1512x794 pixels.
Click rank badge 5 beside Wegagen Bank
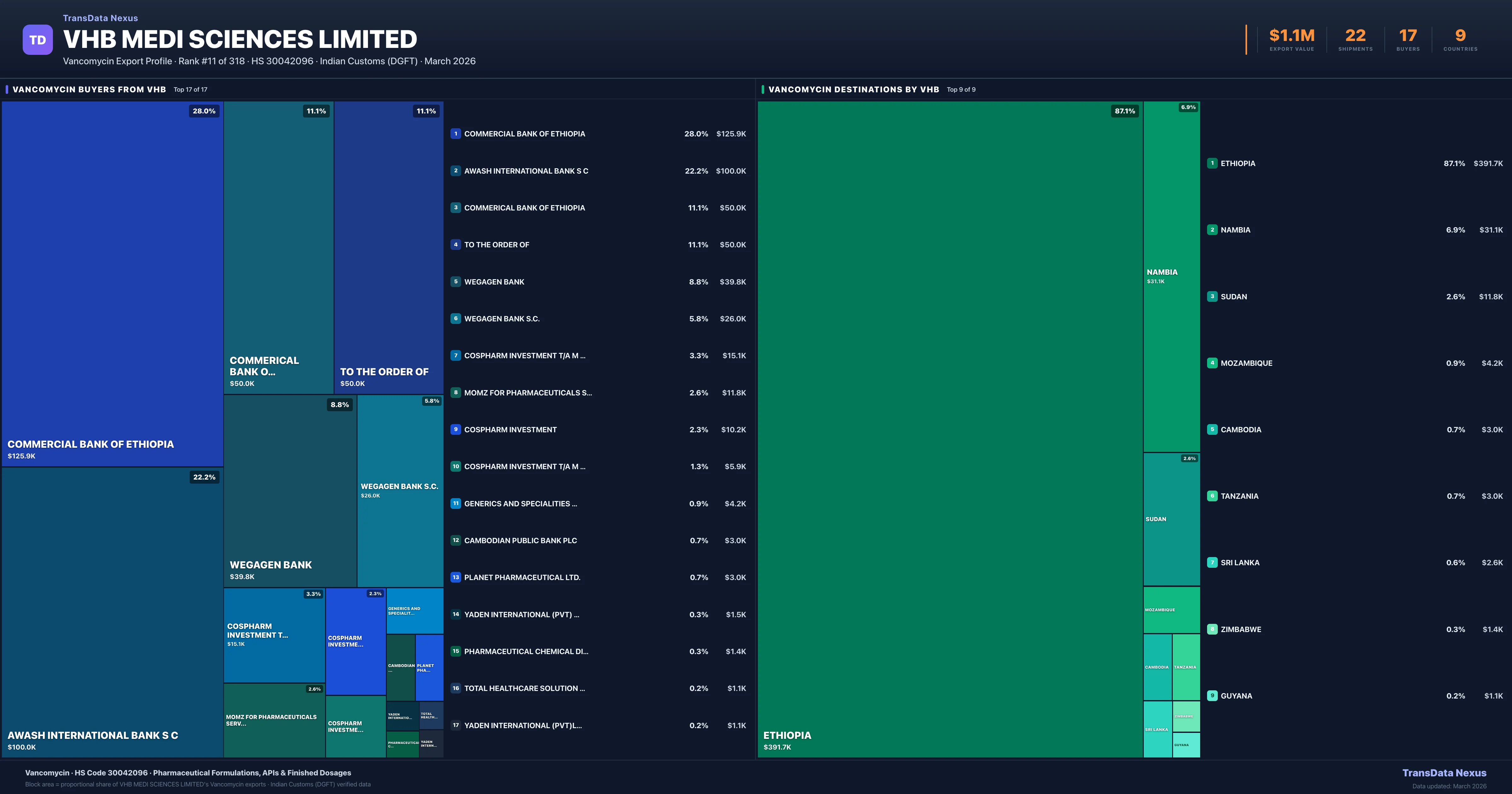(455, 282)
